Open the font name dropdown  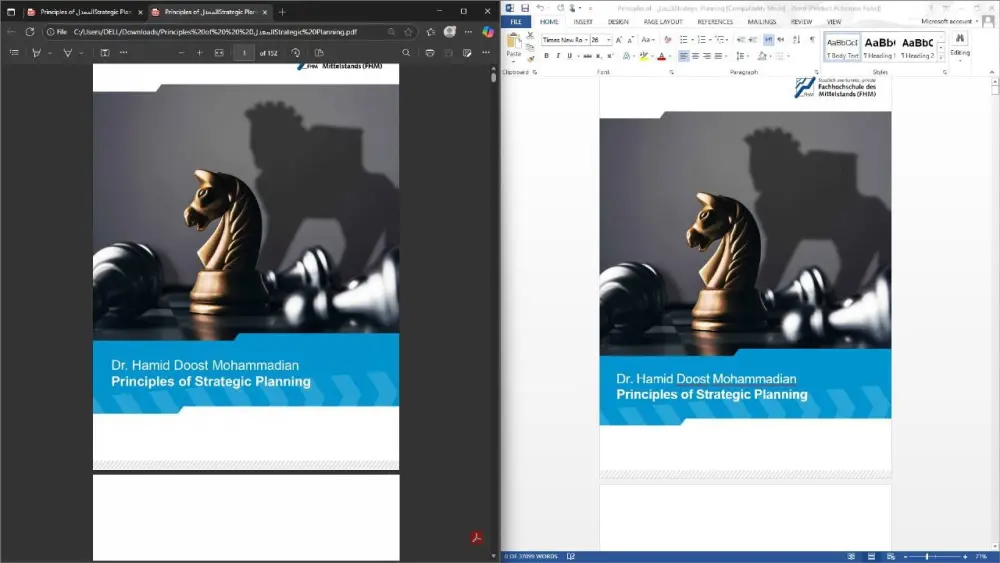[586, 40]
